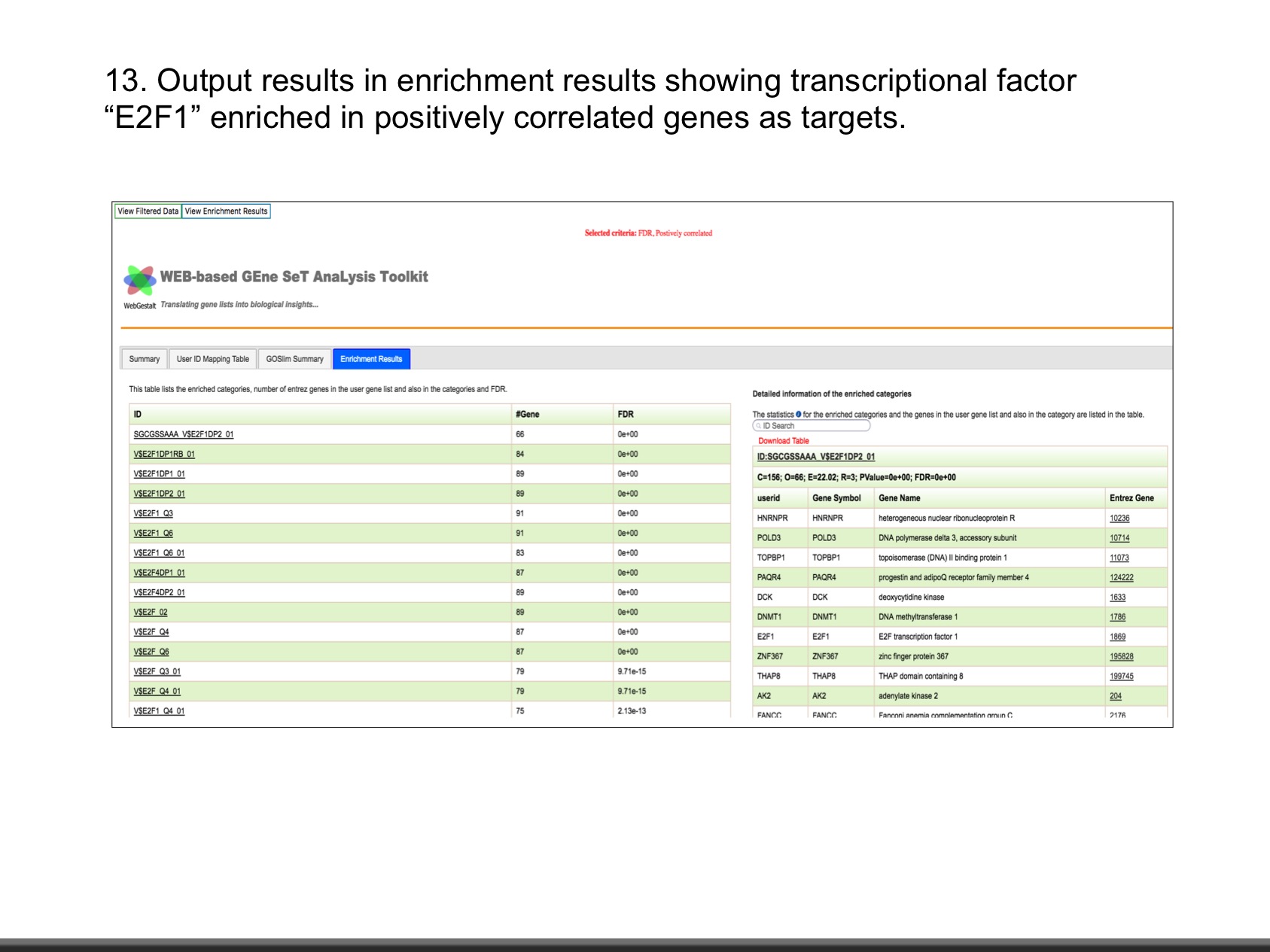Open the User ID Mapping Table tab
Image resolution: width=1270 pixels, height=952 pixels.
point(212,359)
